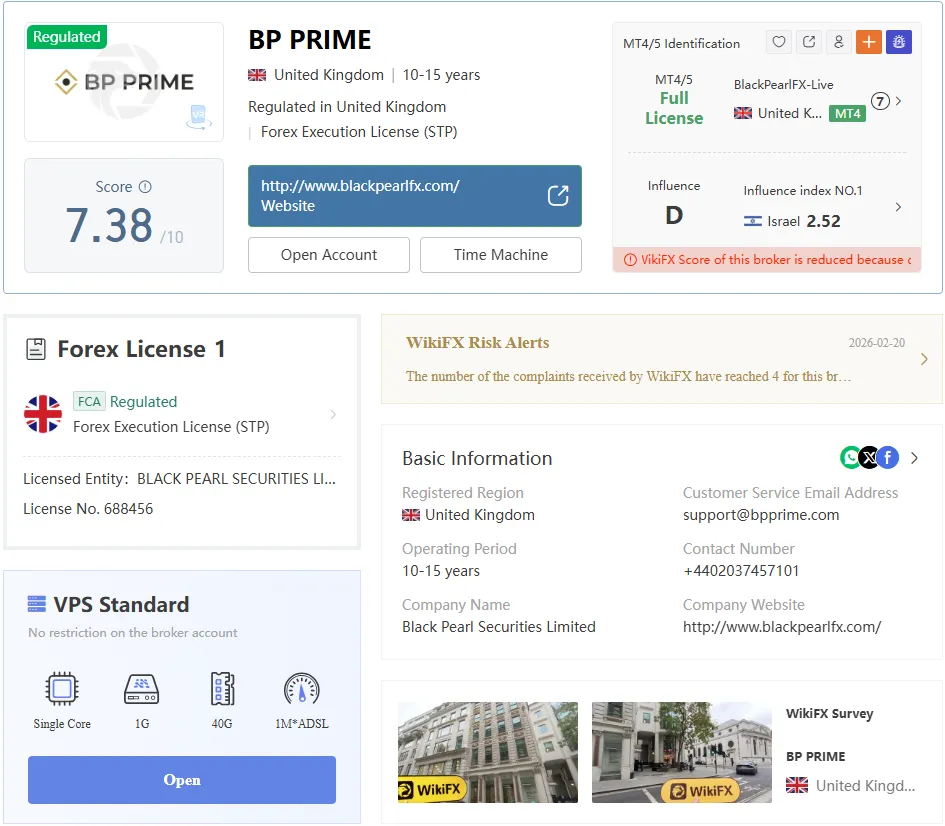Click the external link icon on the website button

pos(558,196)
